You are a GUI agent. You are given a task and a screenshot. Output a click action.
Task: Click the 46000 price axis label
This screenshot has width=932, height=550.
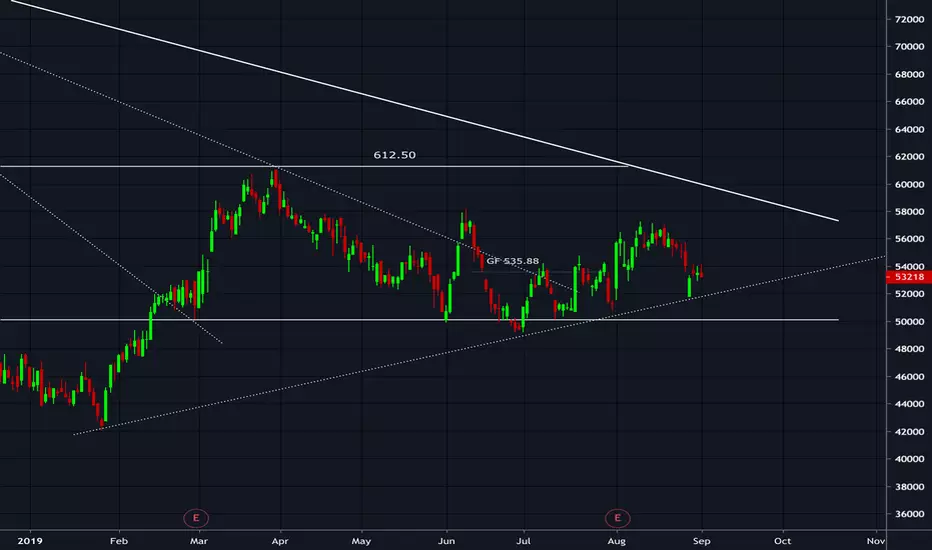909,376
